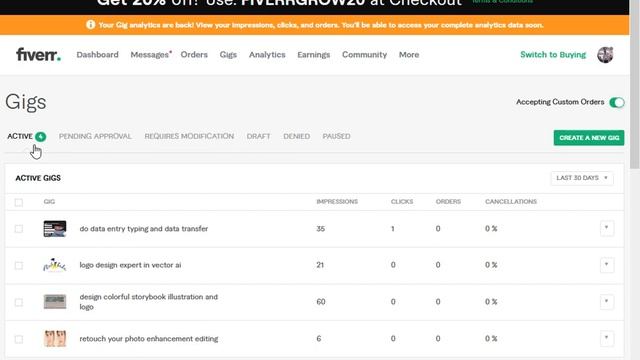Check the logo design expert gig checkbox
The width and height of the screenshot is (640, 360).
pyautogui.click(x=19, y=265)
